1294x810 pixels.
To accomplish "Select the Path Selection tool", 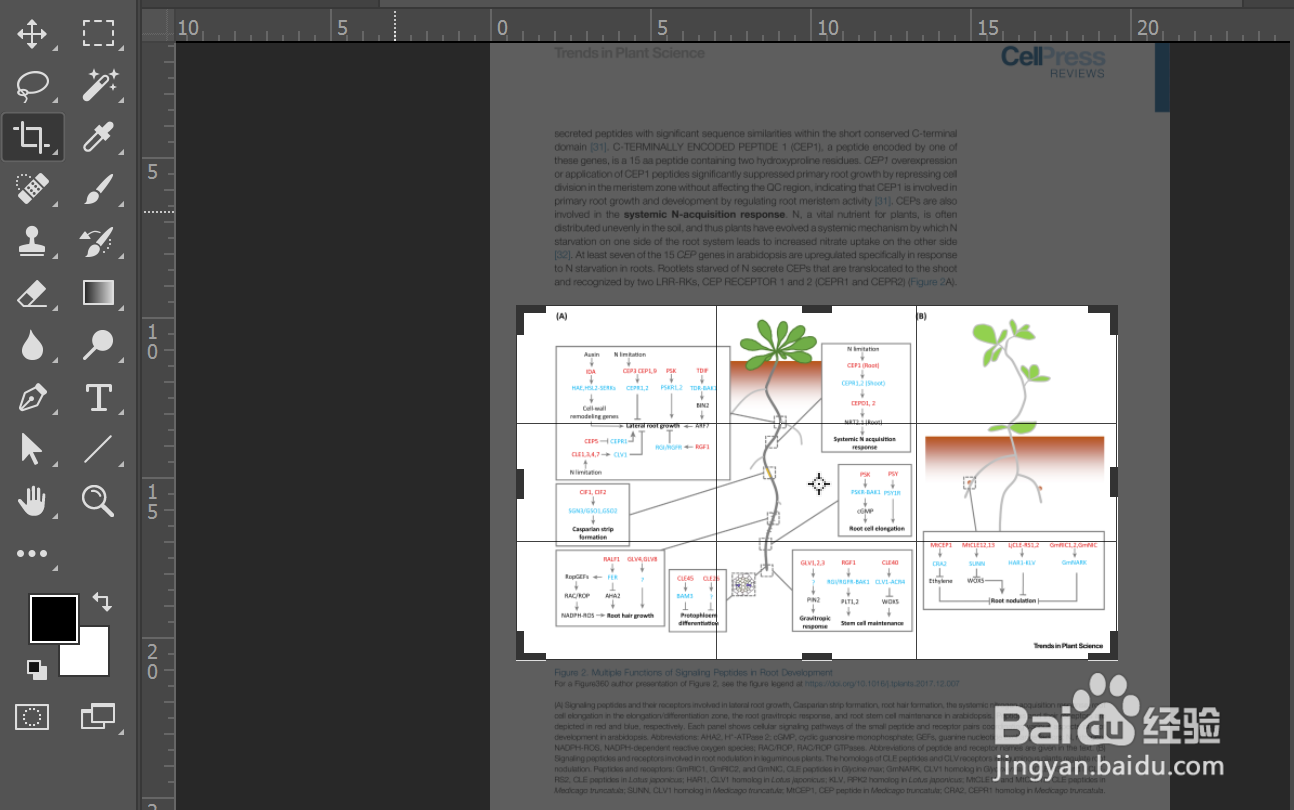I will coord(32,449).
